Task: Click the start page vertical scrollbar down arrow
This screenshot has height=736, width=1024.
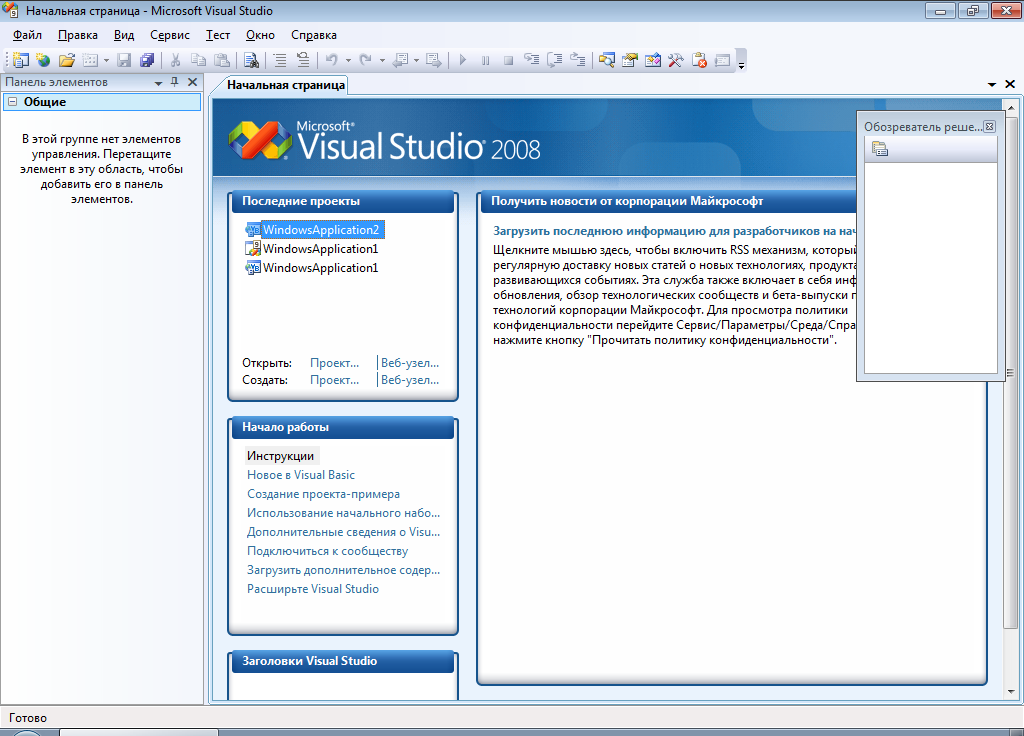Action: [1010, 692]
